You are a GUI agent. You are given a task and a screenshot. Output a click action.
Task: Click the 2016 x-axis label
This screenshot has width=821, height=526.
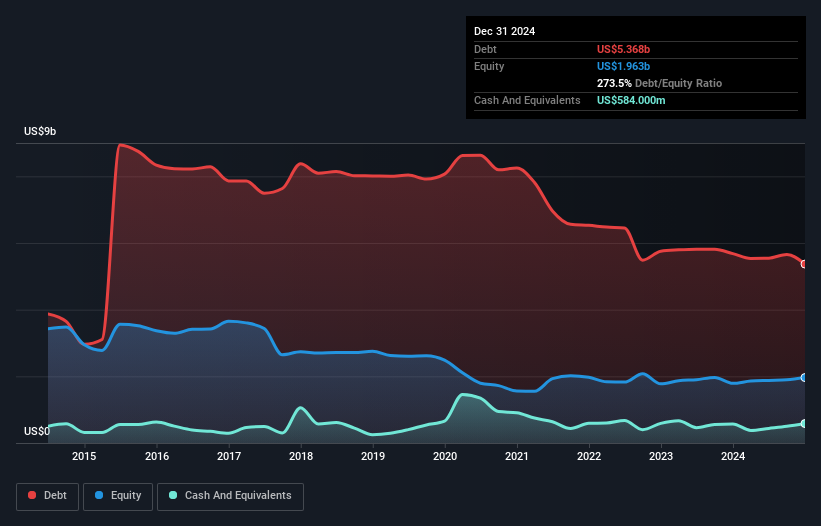click(157, 456)
